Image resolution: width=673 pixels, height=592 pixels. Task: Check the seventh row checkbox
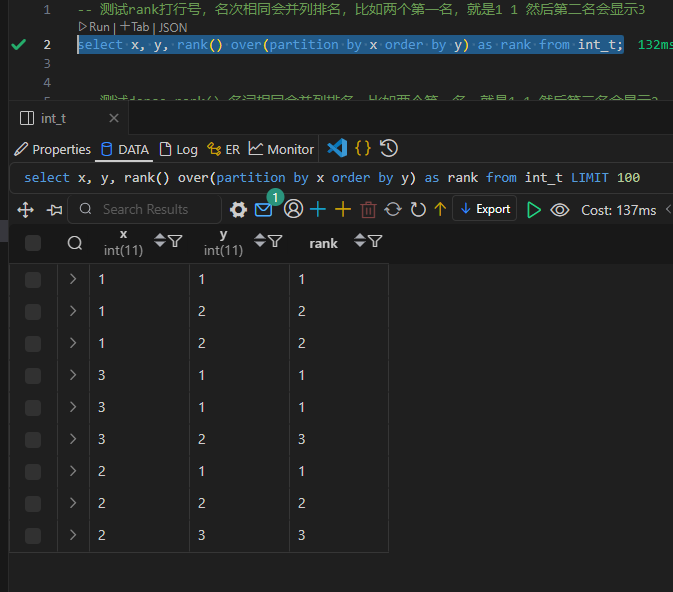tap(33, 472)
